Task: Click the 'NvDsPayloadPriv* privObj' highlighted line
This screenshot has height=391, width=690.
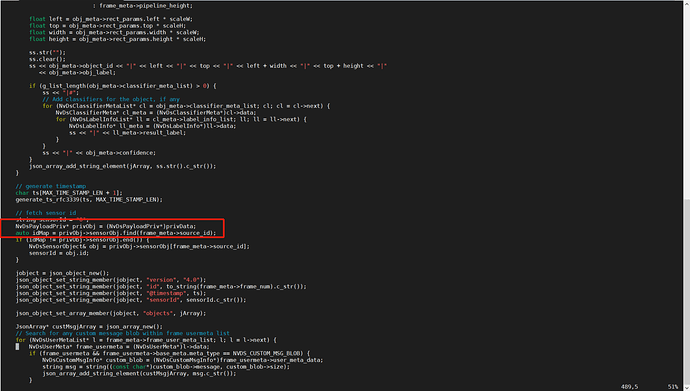Action: pyautogui.click(x=106, y=226)
